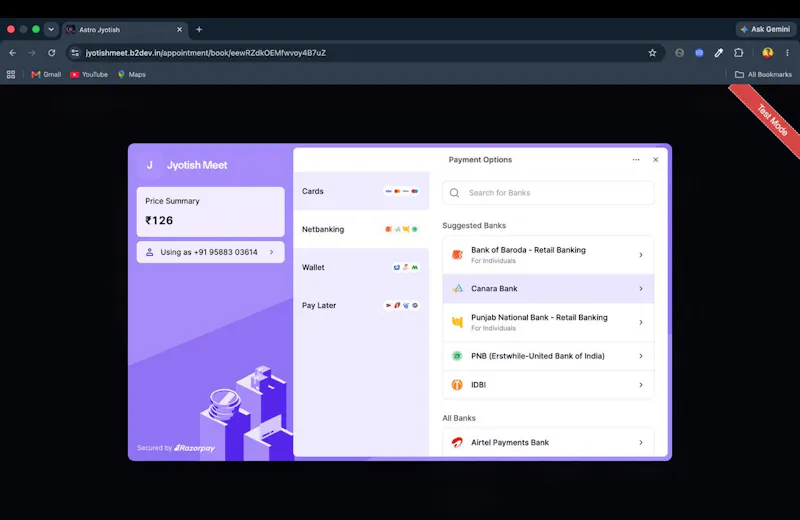Screen dimensions: 800x520
Task: Click the Bank of Baroda logo icon
Action: pos(457,255)
